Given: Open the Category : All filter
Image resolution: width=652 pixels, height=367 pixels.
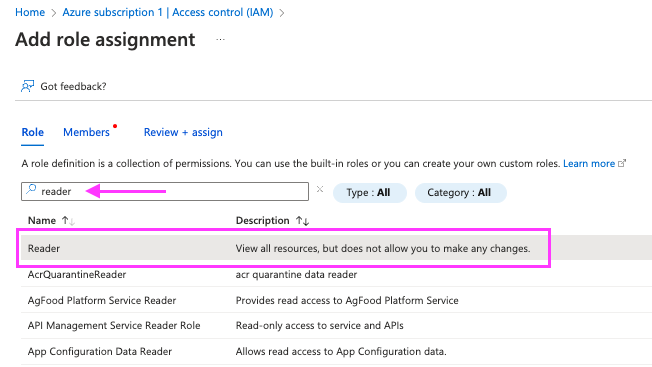Looking at the screenshot, I should click(460, 192).
